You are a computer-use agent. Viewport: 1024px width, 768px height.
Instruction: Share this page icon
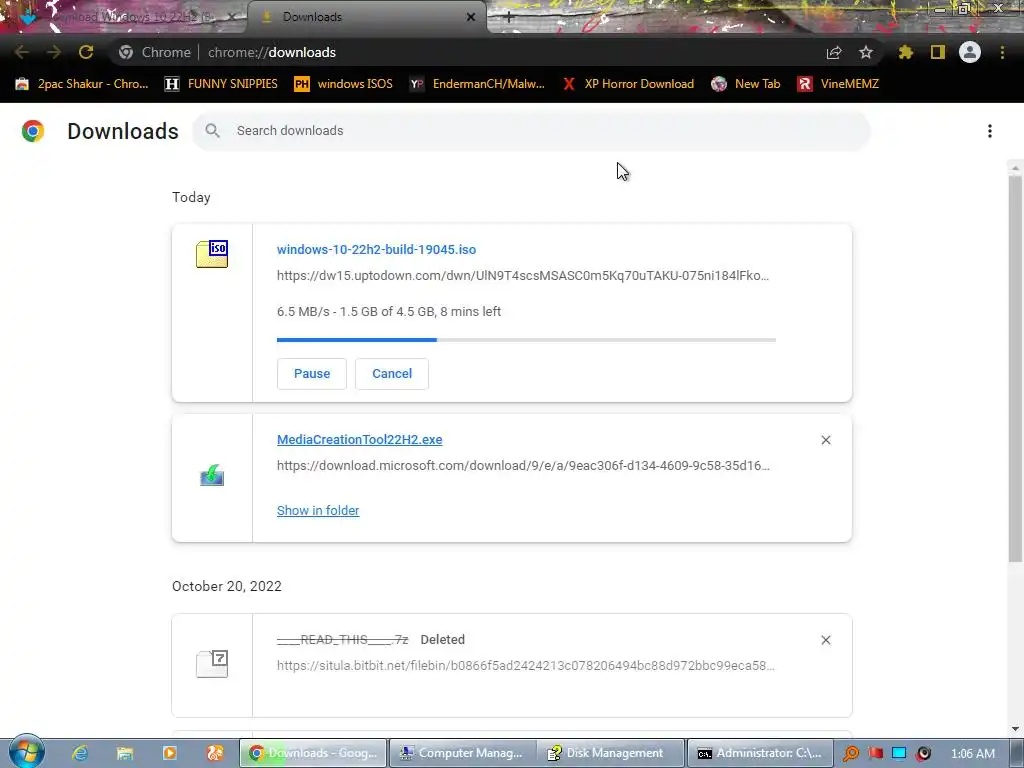(834, 52)
